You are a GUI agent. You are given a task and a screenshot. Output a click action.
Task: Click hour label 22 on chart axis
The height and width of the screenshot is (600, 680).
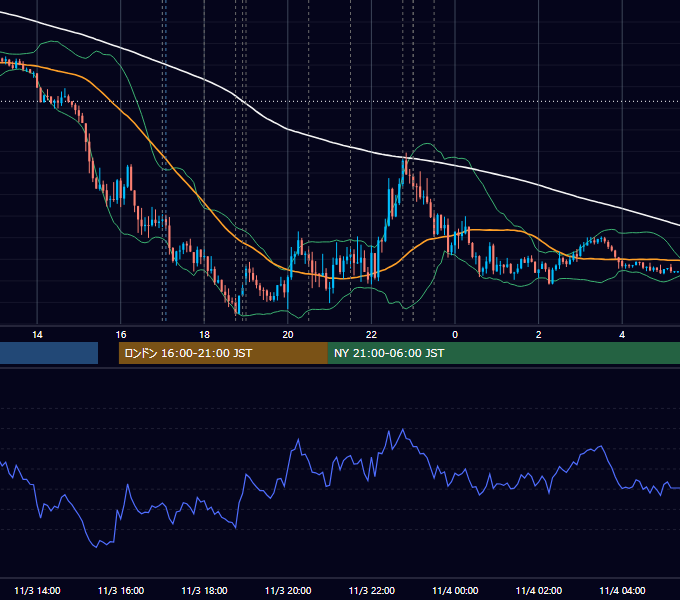coord(372,335)
